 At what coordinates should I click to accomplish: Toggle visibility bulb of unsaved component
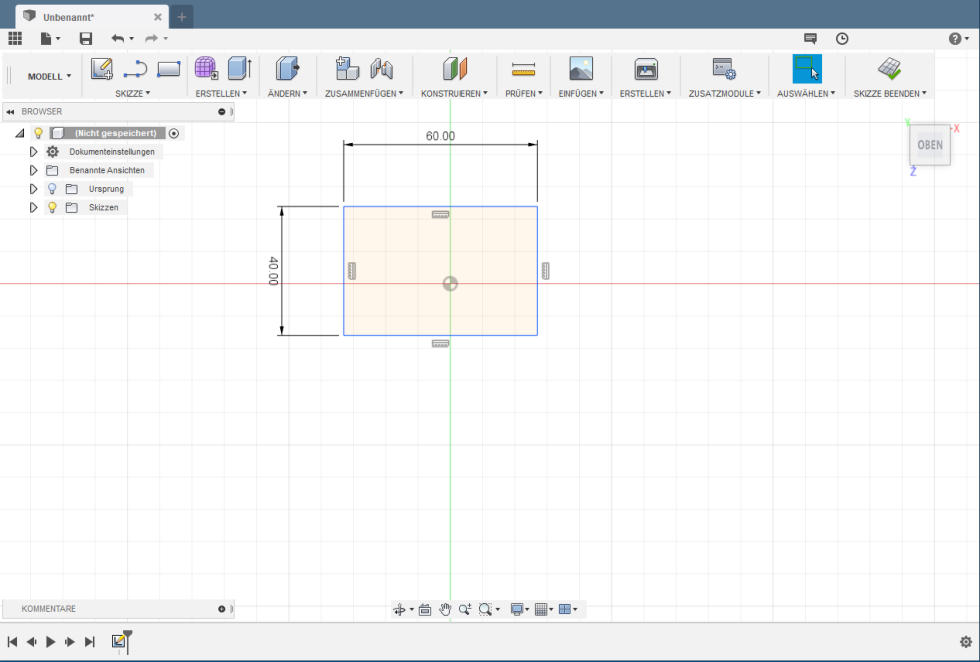(38, 133)
